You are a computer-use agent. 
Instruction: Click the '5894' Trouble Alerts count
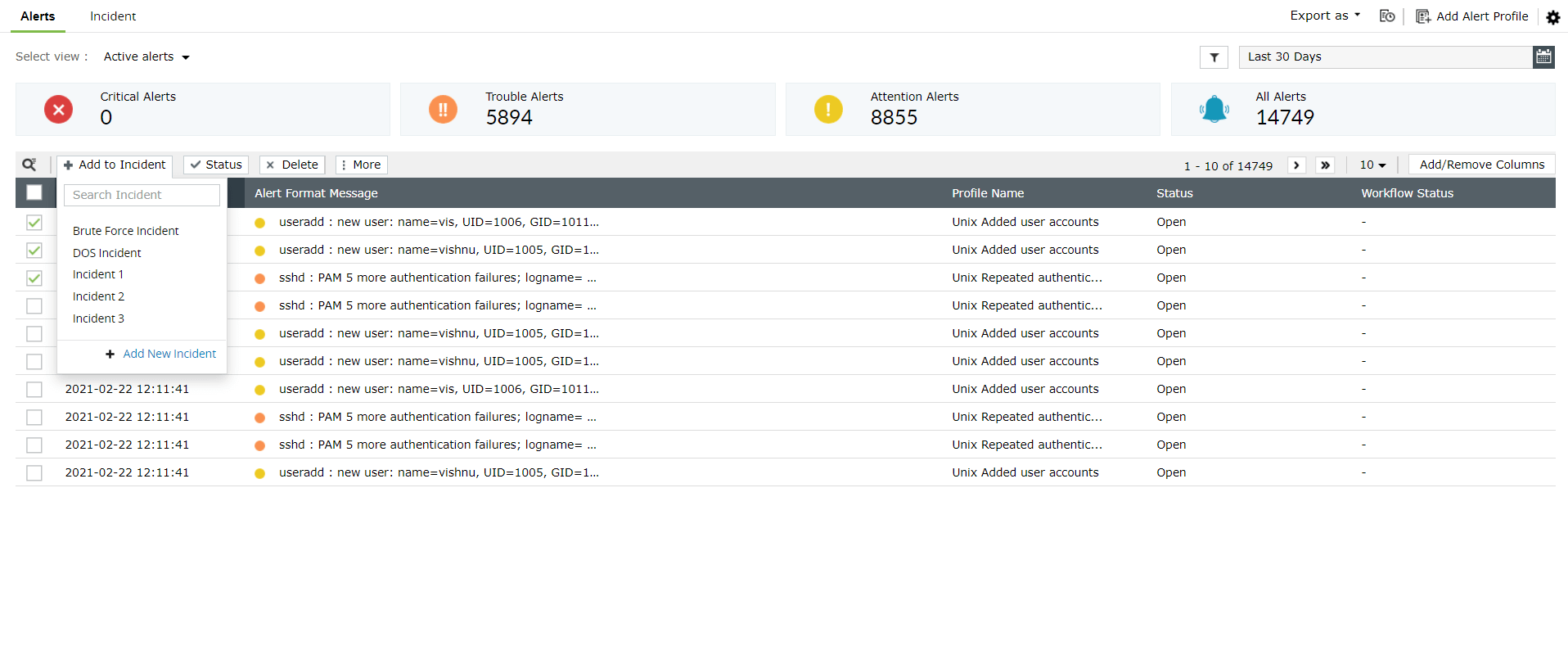[509, 118]
